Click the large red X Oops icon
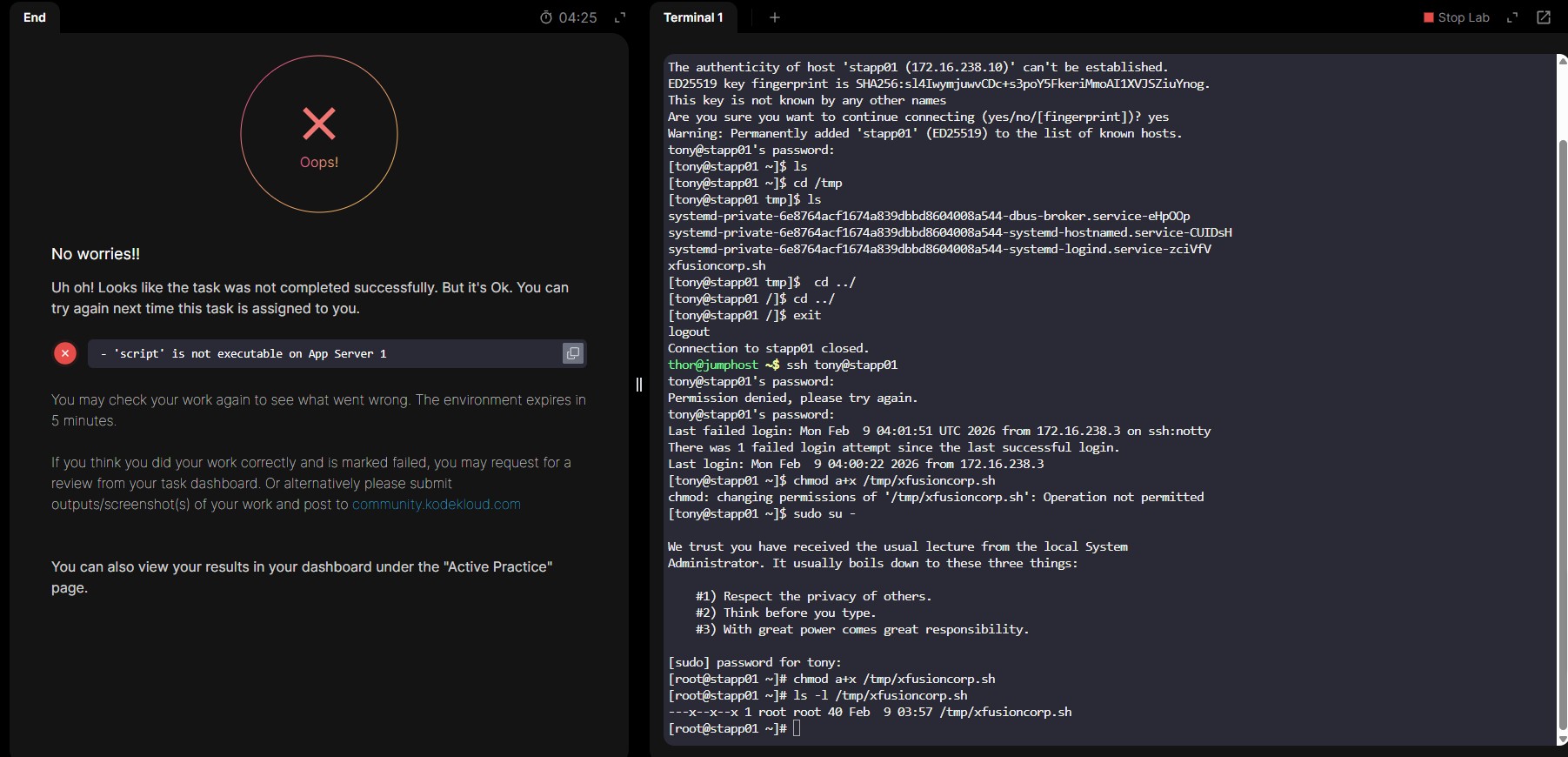 click(x=319, y=124)
